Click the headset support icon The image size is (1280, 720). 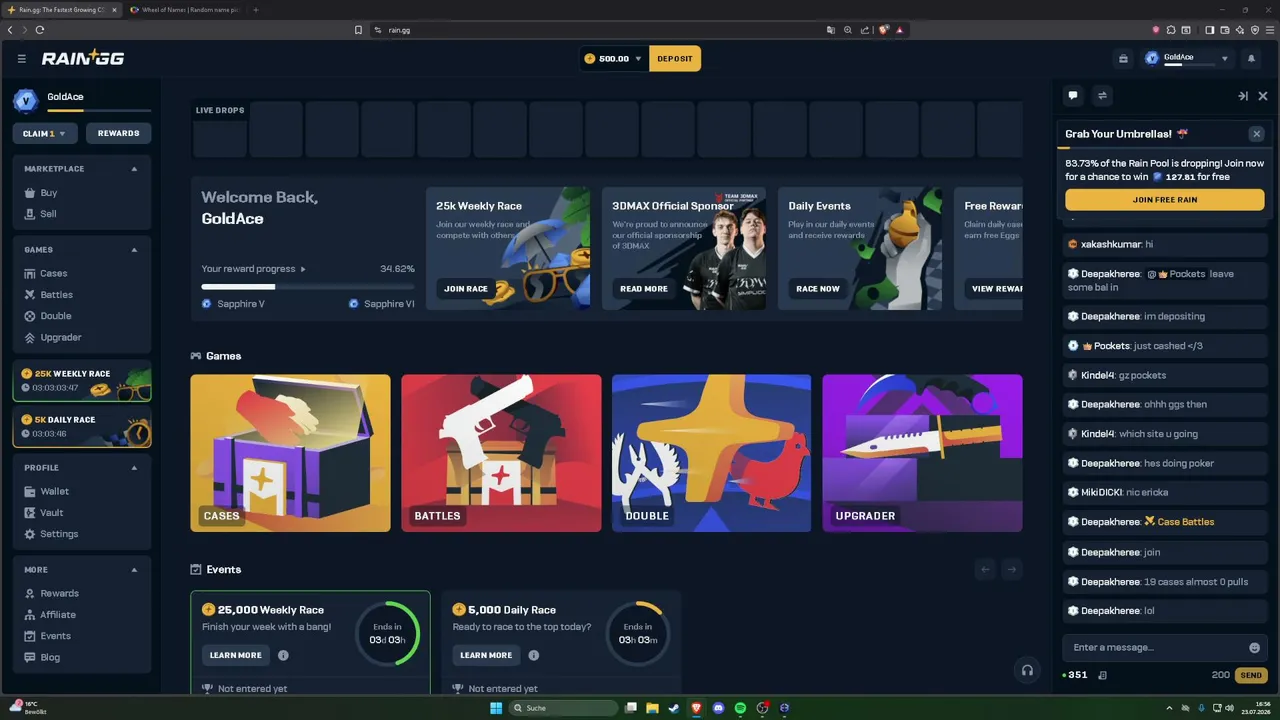tap(1027, 670)
